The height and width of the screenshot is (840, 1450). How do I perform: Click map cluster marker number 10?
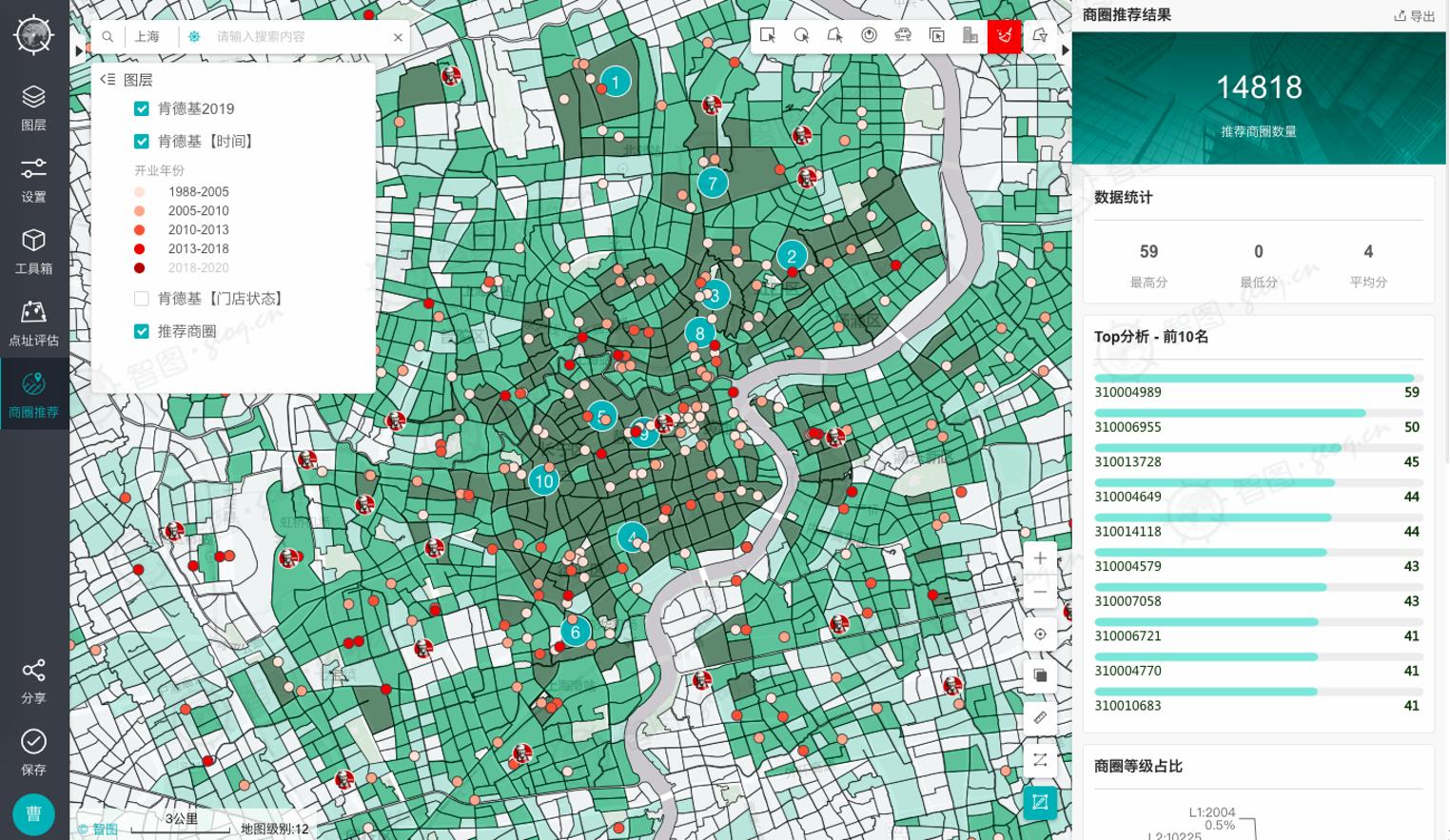(x=544, y=480)
